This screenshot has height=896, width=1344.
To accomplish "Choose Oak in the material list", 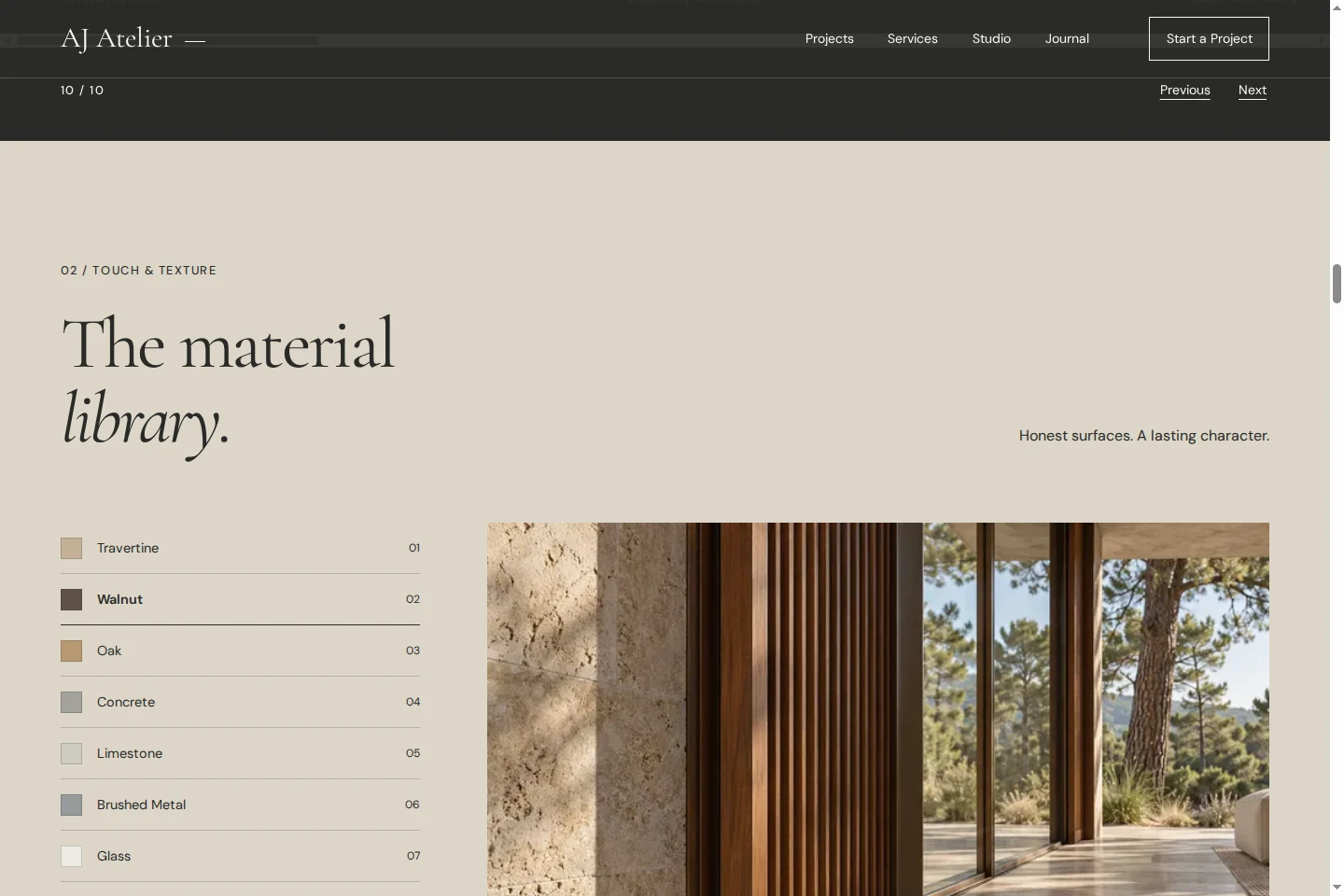I will [x=240, y=651].
